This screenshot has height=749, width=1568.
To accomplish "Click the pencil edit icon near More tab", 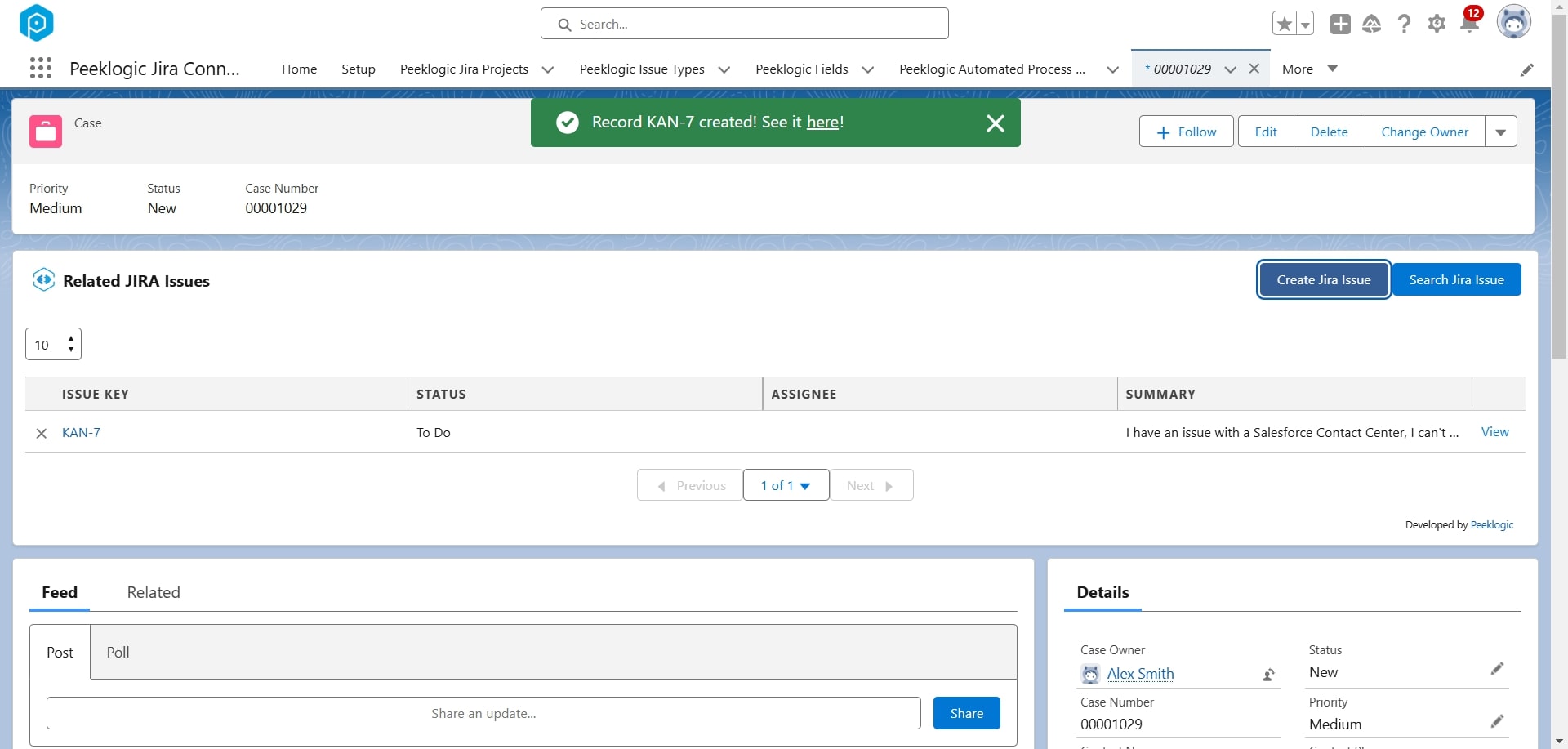I will click(x=1528, y=69).
